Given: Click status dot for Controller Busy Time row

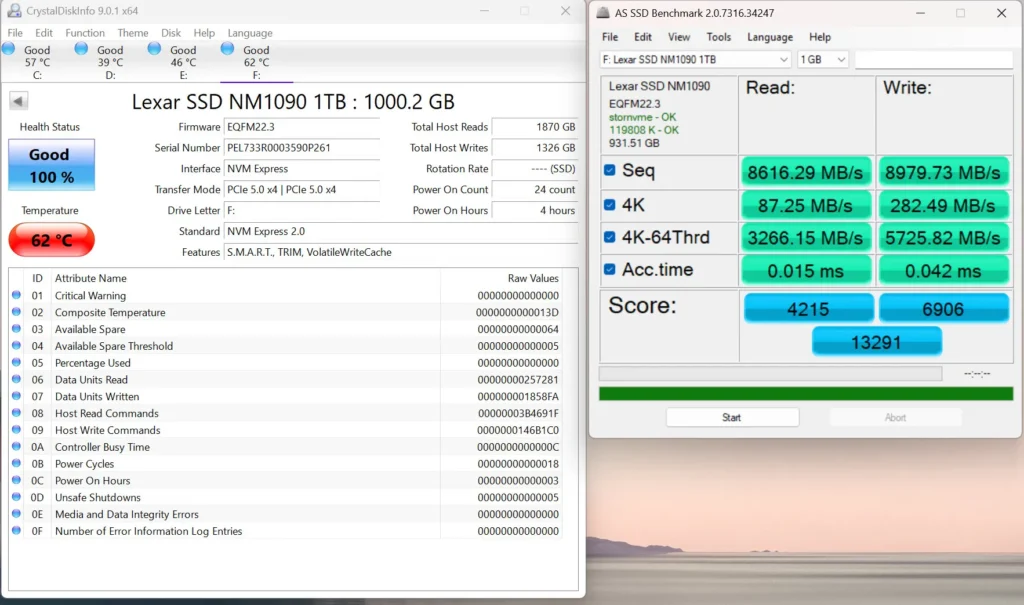Looking at the screenshot, I should pos(16,446).
